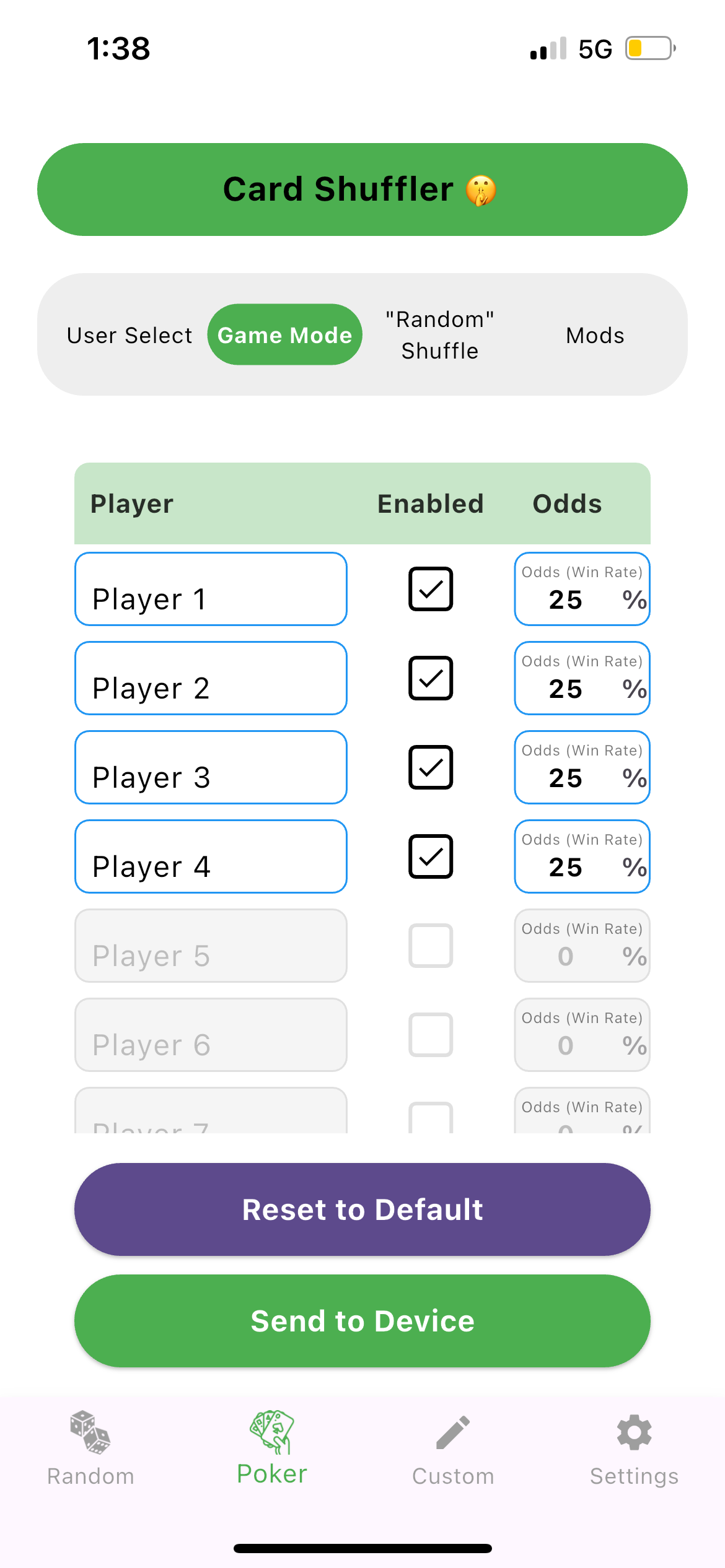Edit Player 4 odds win rate field
This screenshot has height=1568, width=725.
click(582, 857)
